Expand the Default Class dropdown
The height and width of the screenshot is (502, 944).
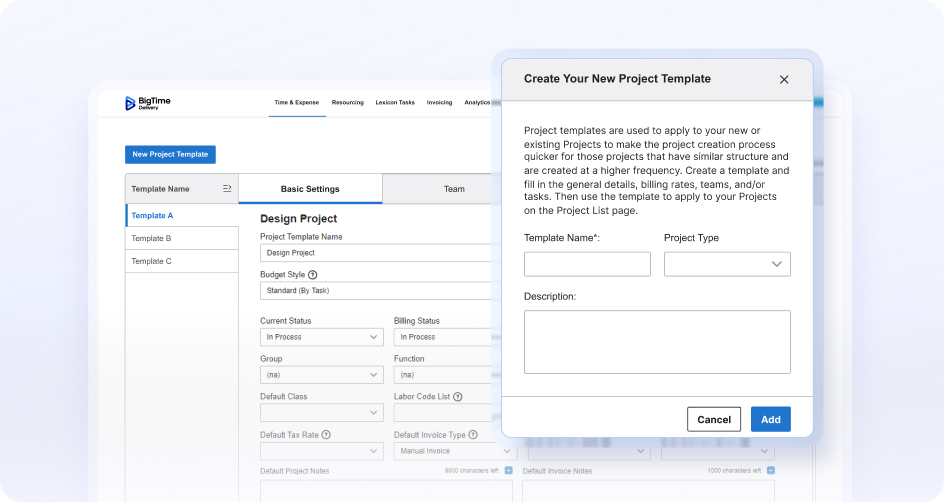click(x=321, y=413)
